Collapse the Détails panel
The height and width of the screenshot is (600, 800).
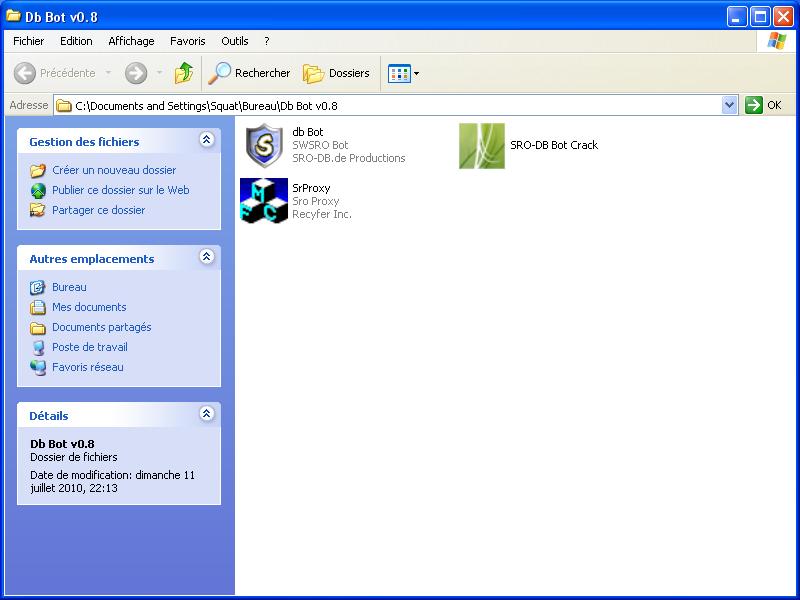[x=207, y=414]
